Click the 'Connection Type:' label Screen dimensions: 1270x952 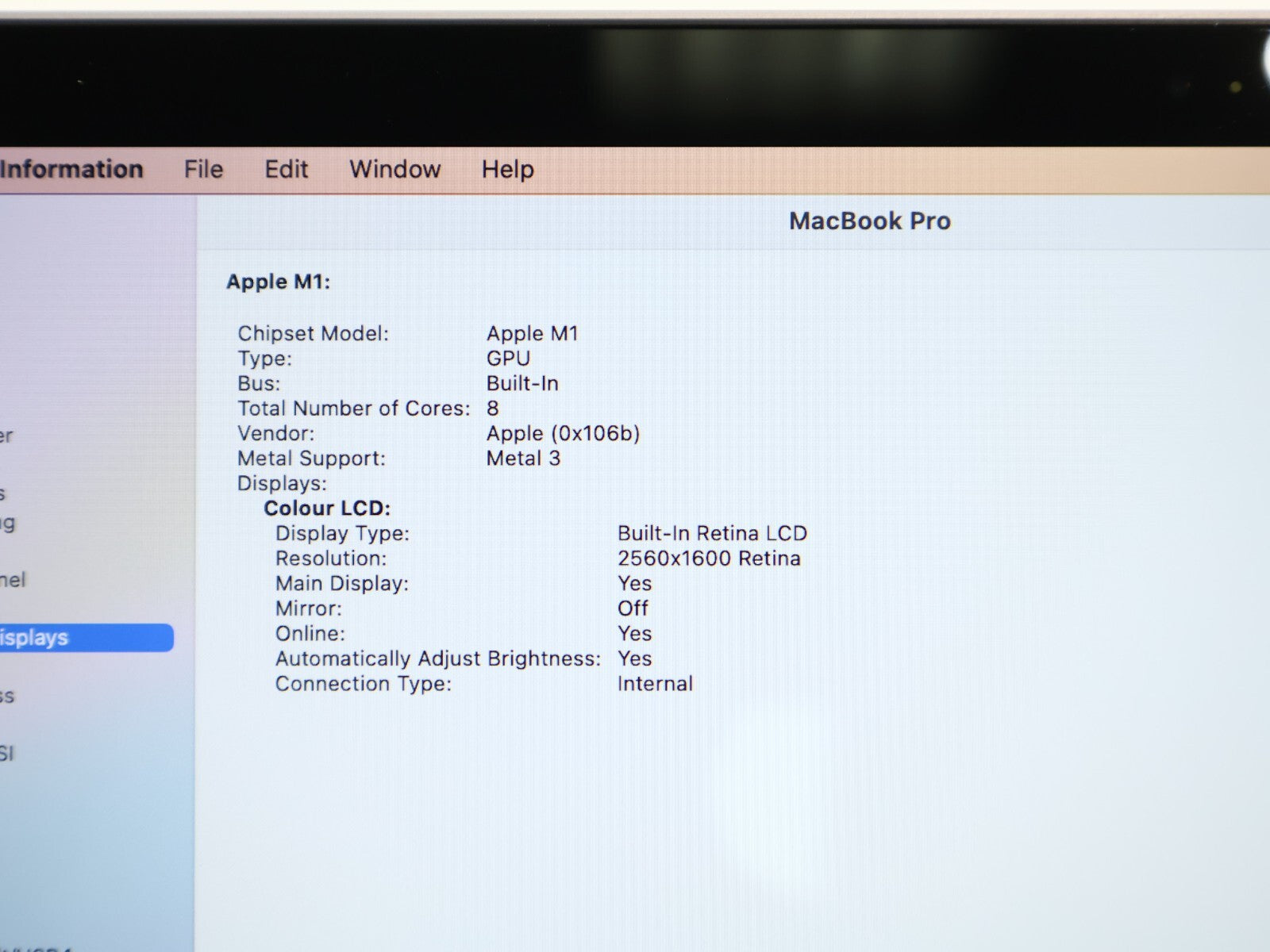(364, 684)
